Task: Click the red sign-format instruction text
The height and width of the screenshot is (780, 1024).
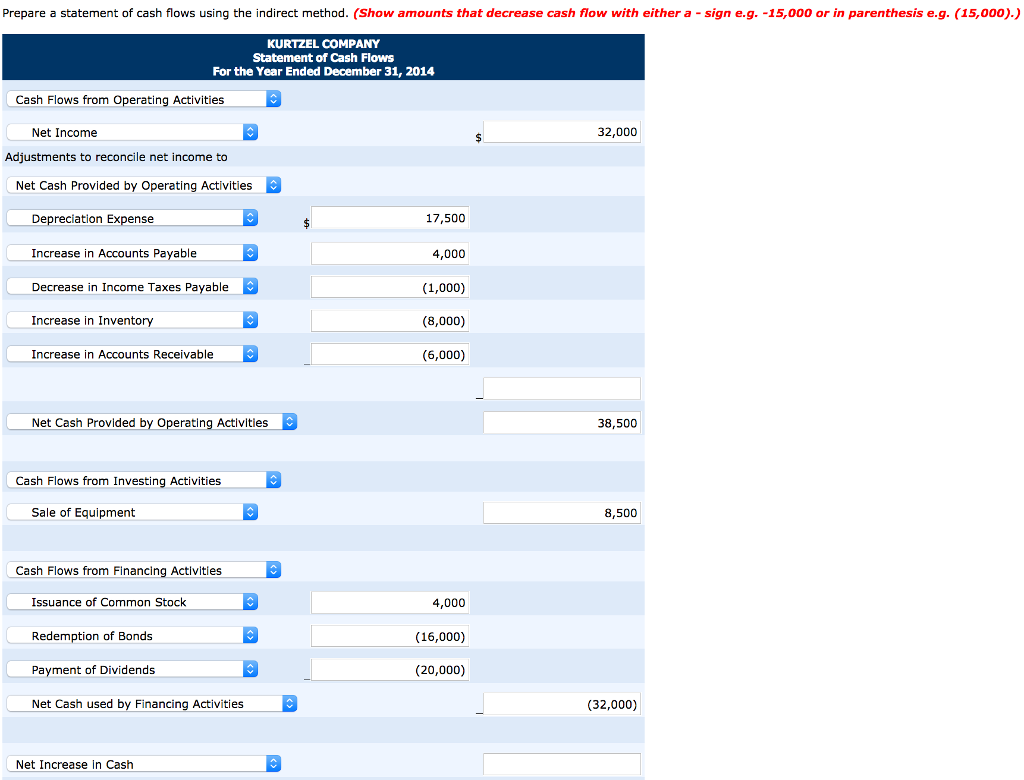Action: [686, 13]
